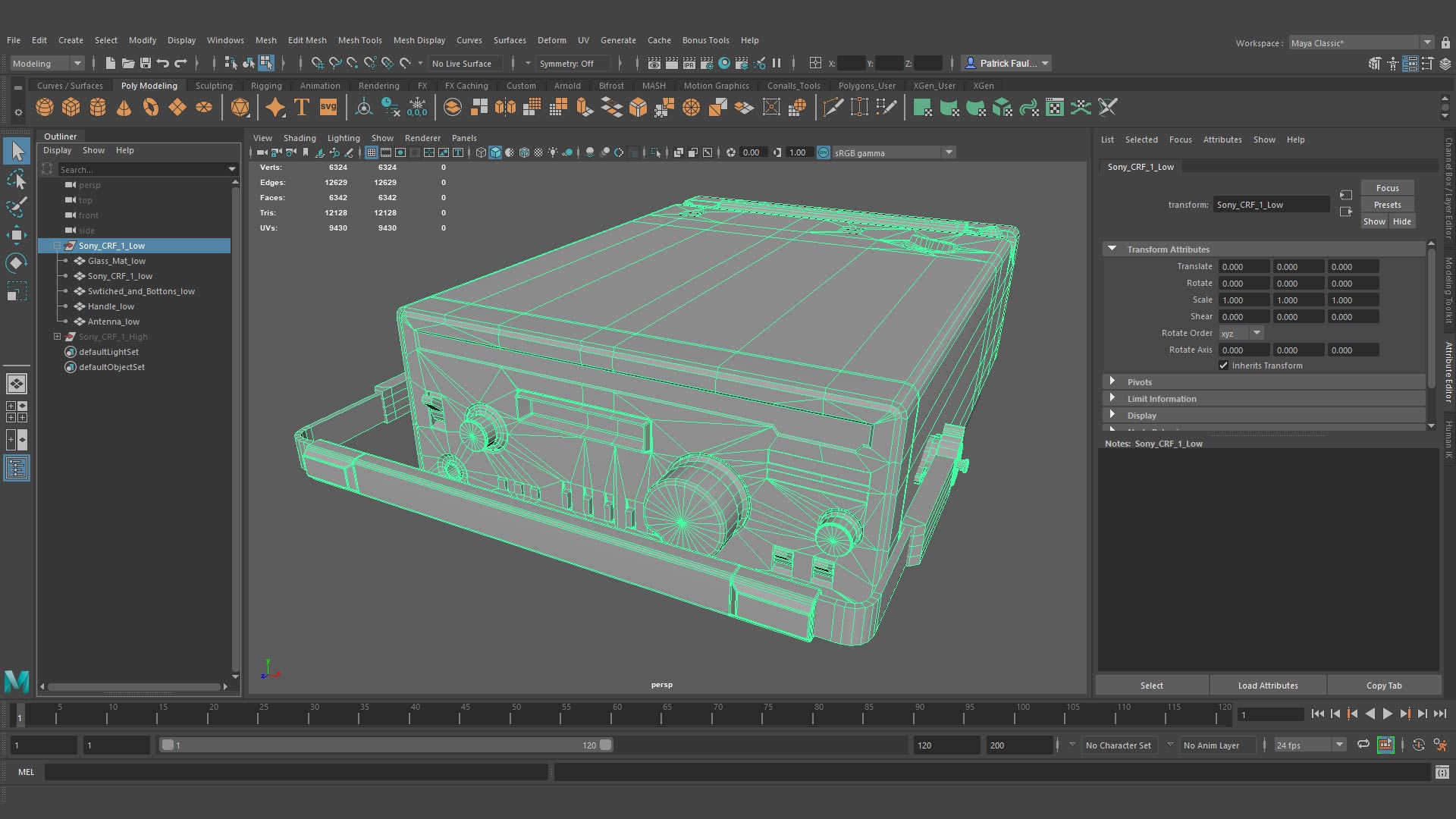
Task: Uncheck the Inherits Transform checkbox
Action: (1223, 366)
